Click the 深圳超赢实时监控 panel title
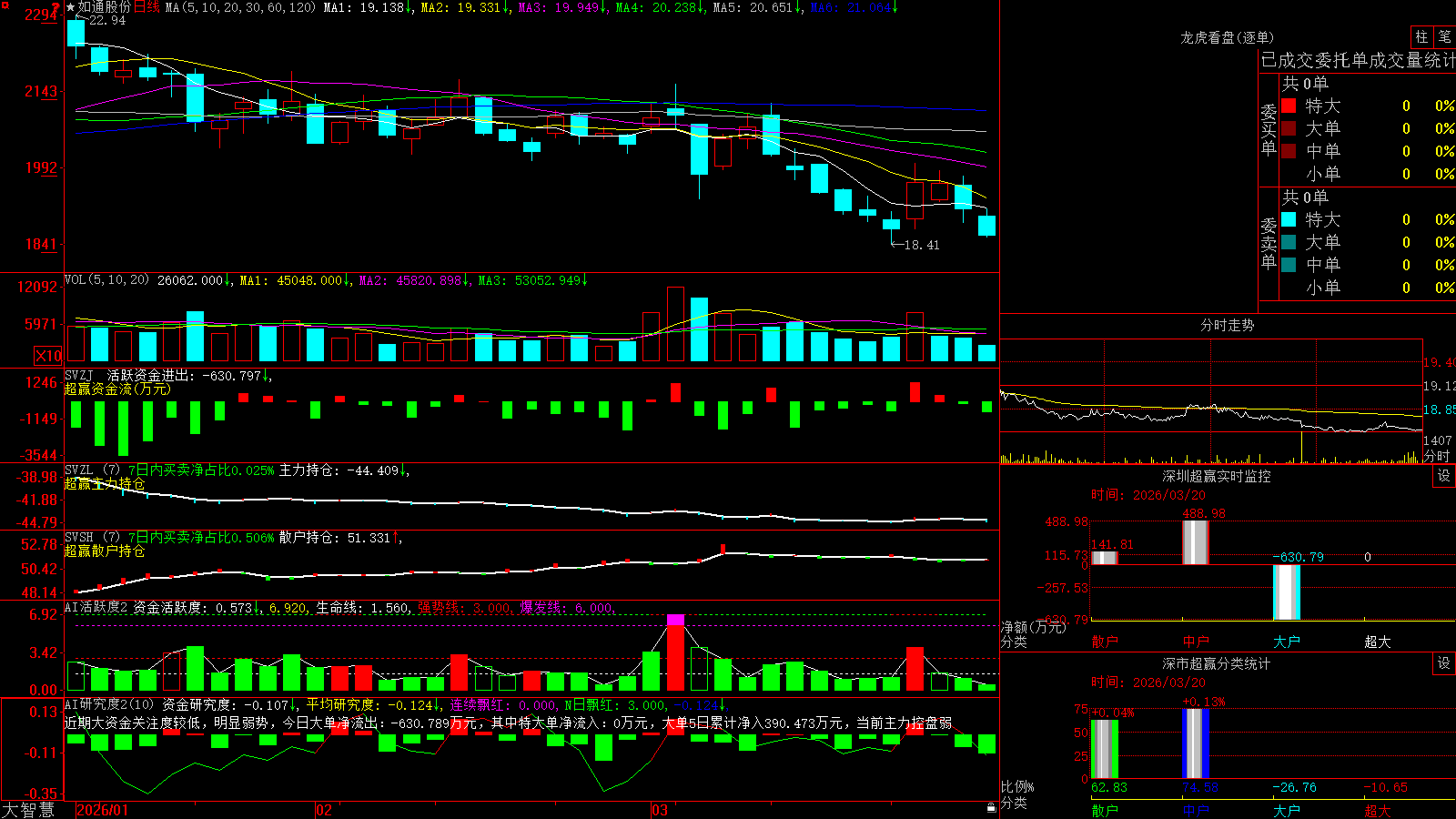Viewport: 1456px width, 819px height. pyautogui.click(x=1216, y=476)
